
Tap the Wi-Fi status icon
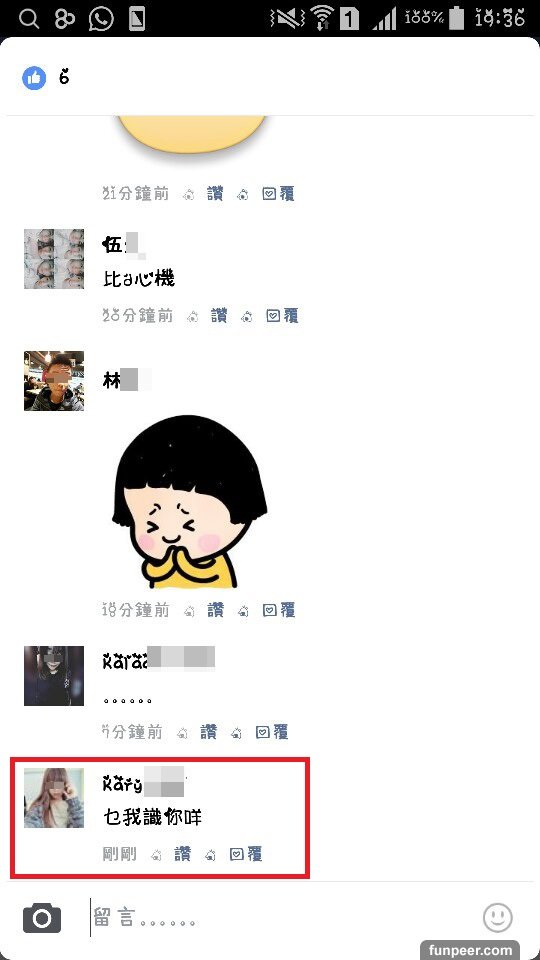pyautogui.click(x=321, y=18)
